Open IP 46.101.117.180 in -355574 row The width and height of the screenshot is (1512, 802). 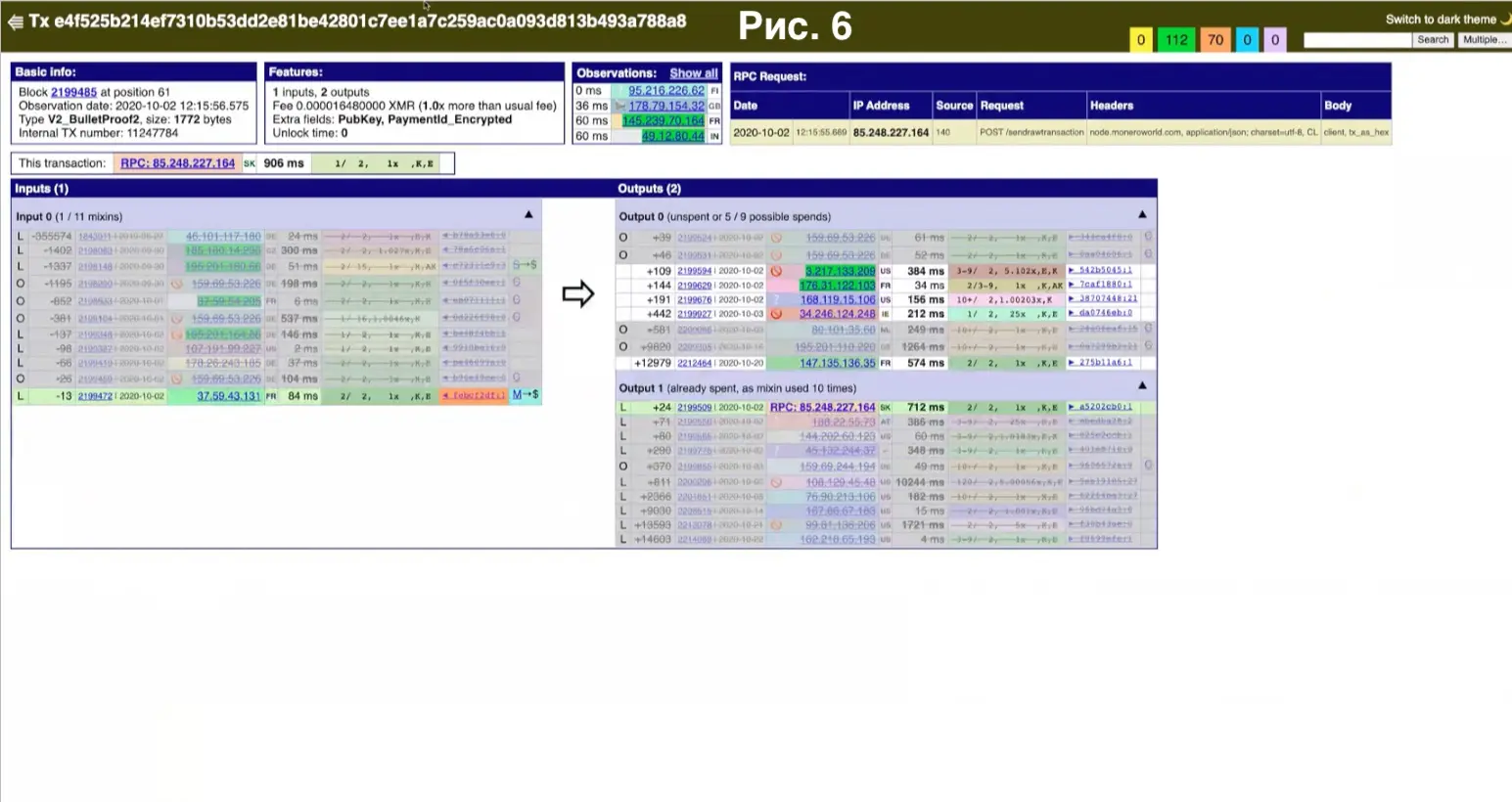223,237
